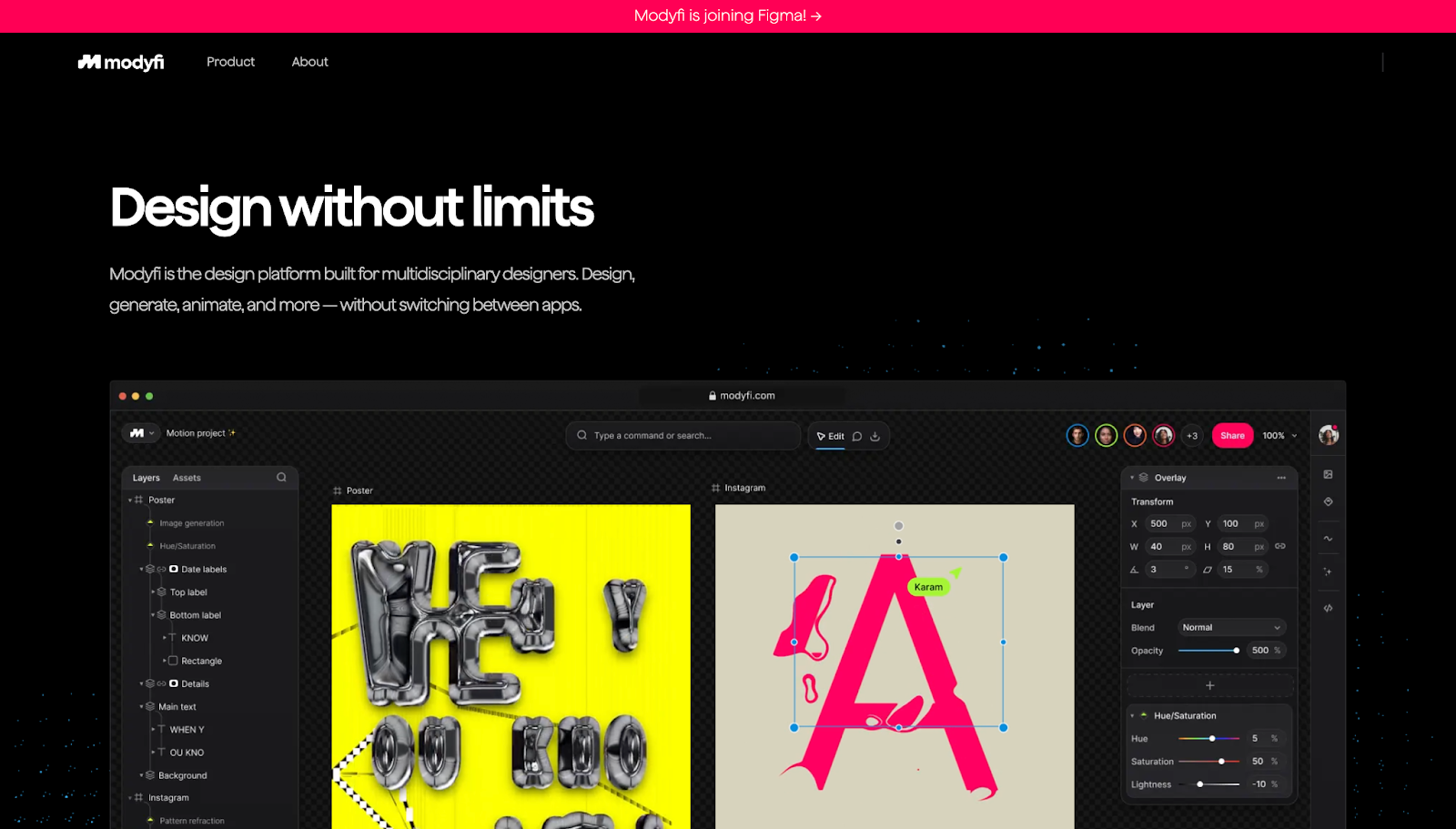Viewport: 1456px width, 829px height.
Task: Toggle the link icon on Date labels
Action: [x=161, y=570]
